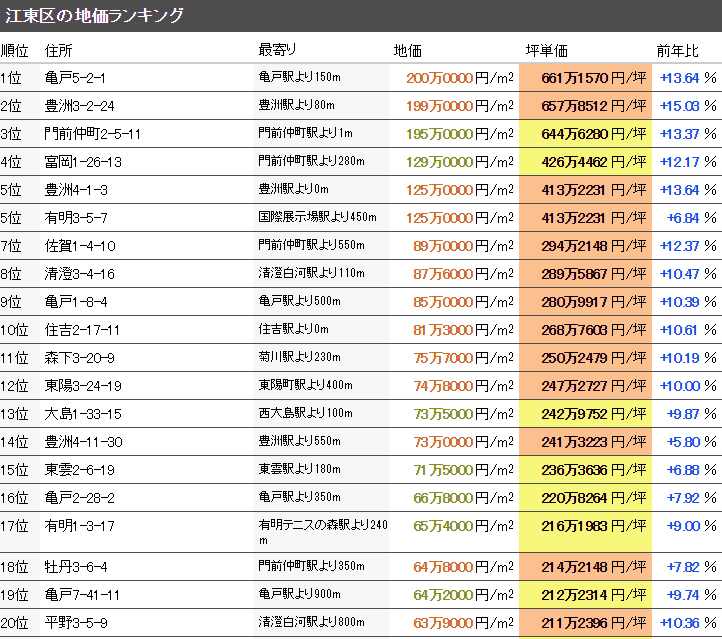Click the 佐賀1-4-10 address link
Viewport: 722px width, 639px height.
(80, 246)
